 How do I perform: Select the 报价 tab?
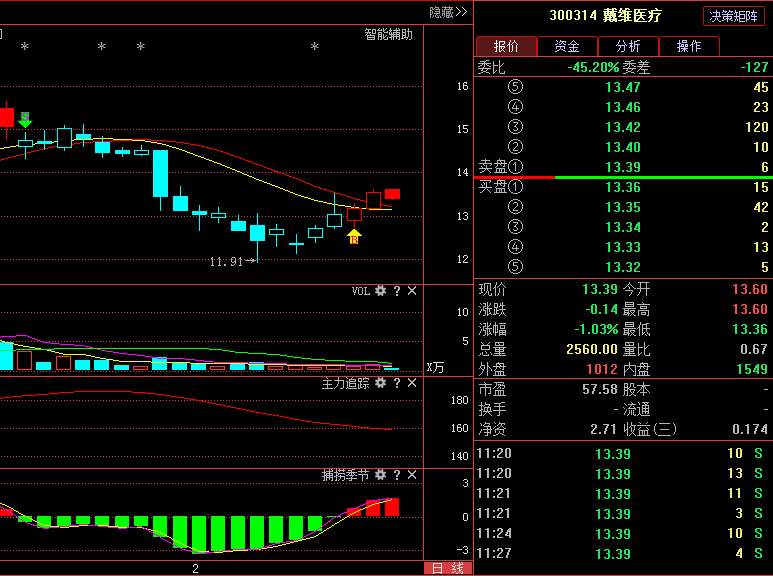point(506,46)
